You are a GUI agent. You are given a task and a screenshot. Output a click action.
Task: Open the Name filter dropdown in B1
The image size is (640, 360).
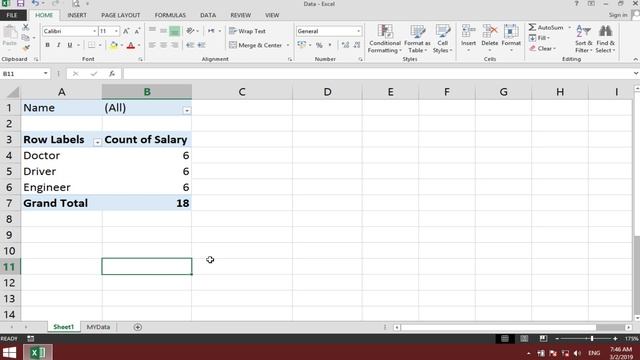pos(187,111)
